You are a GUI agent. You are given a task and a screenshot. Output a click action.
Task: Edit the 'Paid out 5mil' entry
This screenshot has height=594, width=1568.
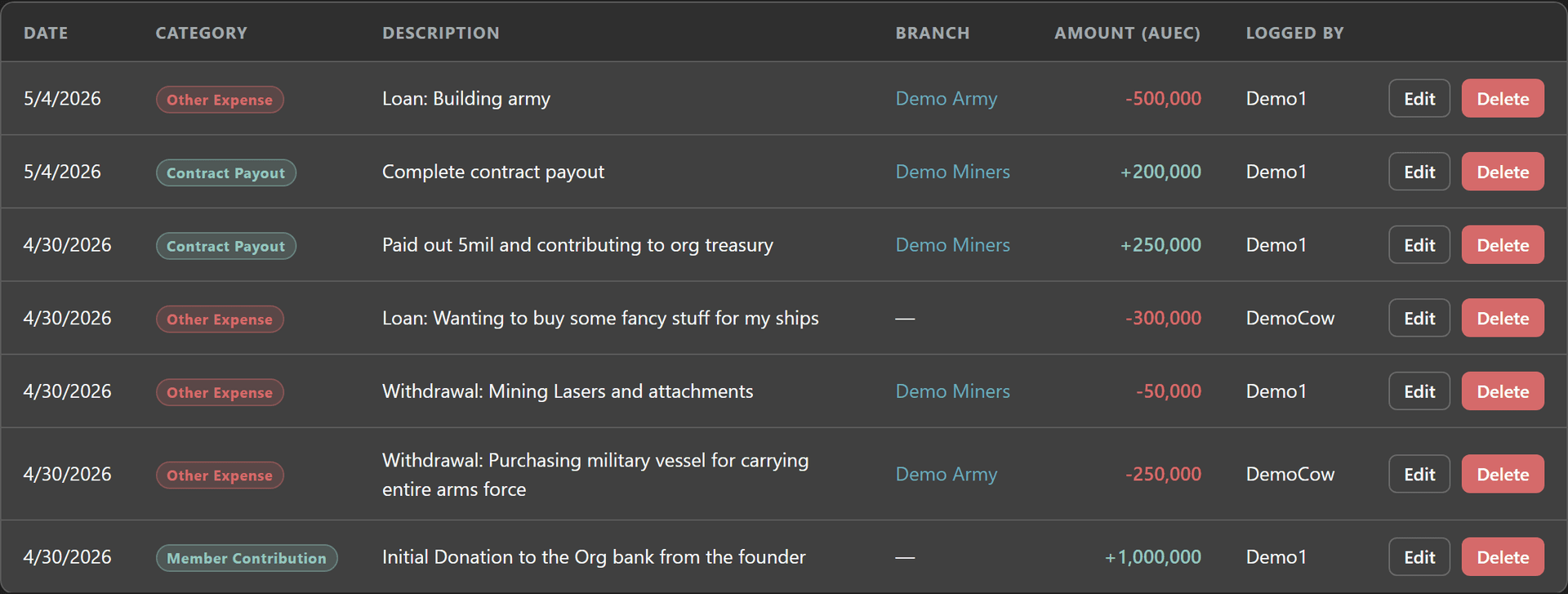tap(1419, 244)
